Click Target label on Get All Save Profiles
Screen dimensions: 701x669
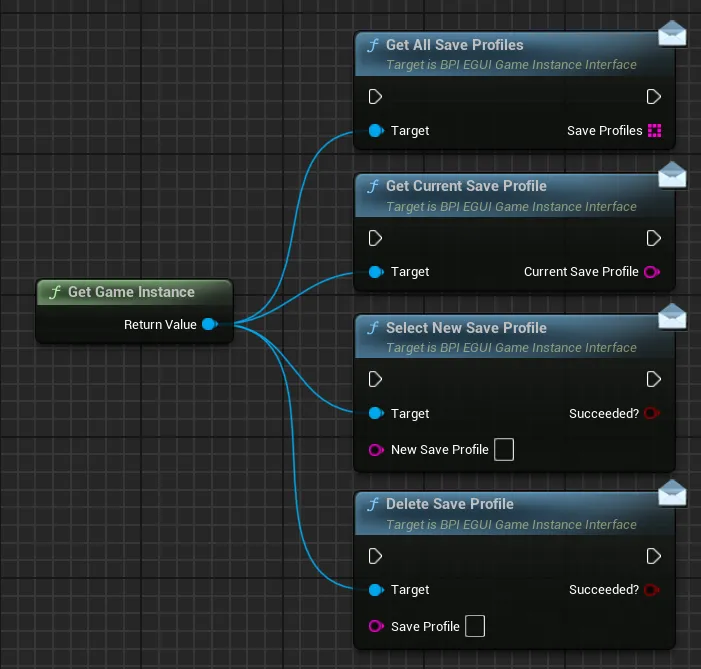click(410, 131)
